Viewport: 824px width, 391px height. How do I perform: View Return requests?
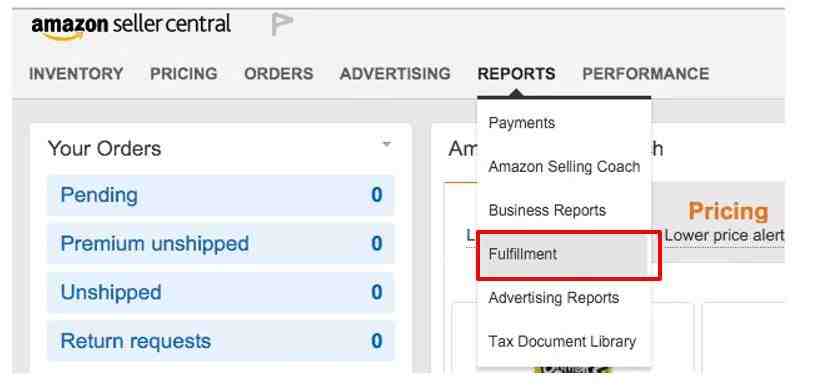click(x=220, y=341)
